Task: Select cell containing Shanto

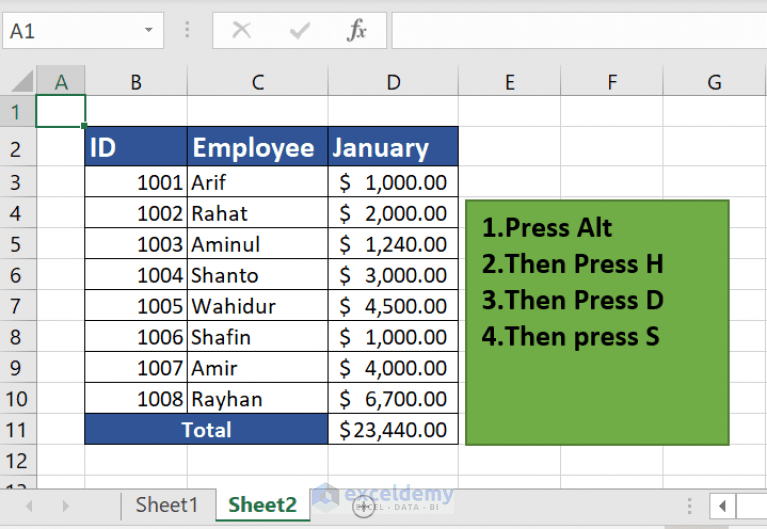Action: (x=258, y=275)
